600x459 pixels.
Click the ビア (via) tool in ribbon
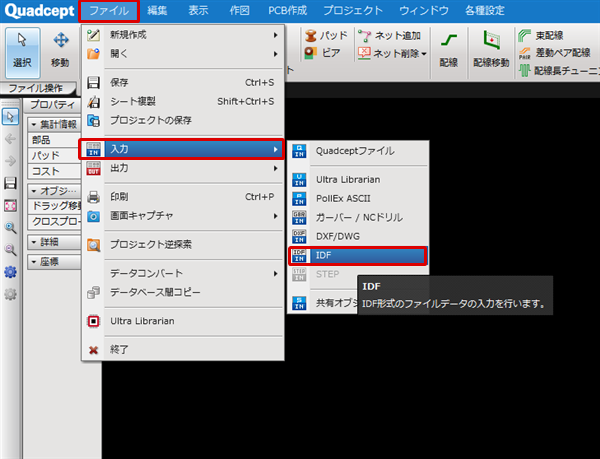click(x=322, y=53)
